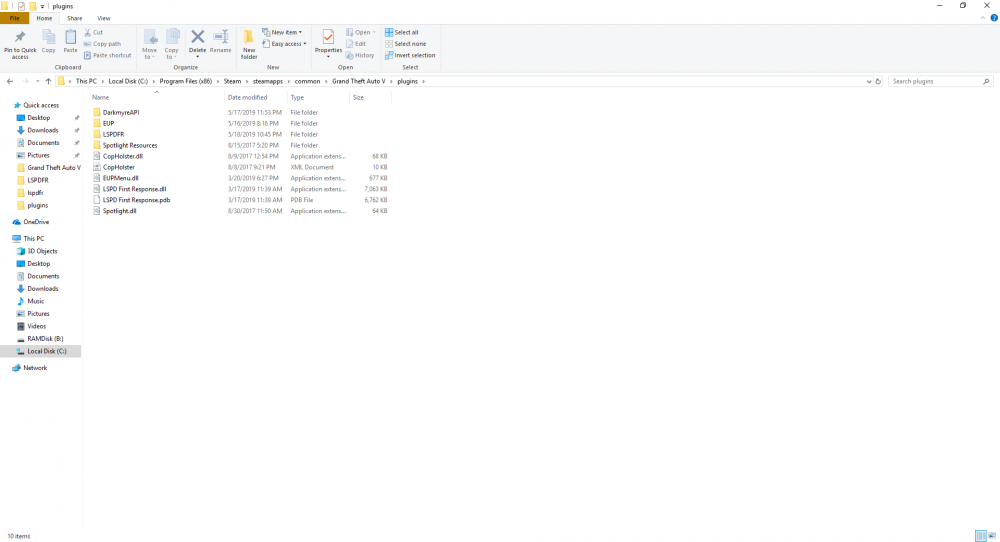
Task: Click the Open ribbon button
Action: (x=360, y=32)
